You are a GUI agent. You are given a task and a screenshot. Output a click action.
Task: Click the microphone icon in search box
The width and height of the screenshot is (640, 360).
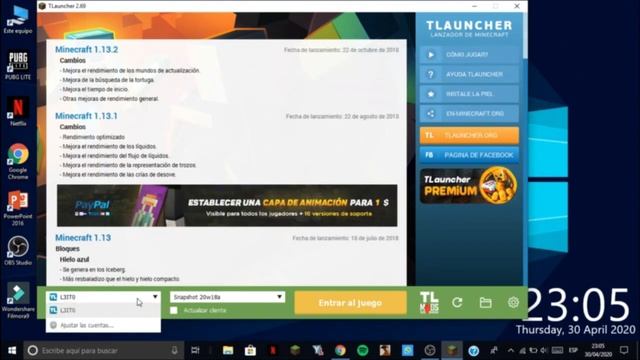coord(174,350)
